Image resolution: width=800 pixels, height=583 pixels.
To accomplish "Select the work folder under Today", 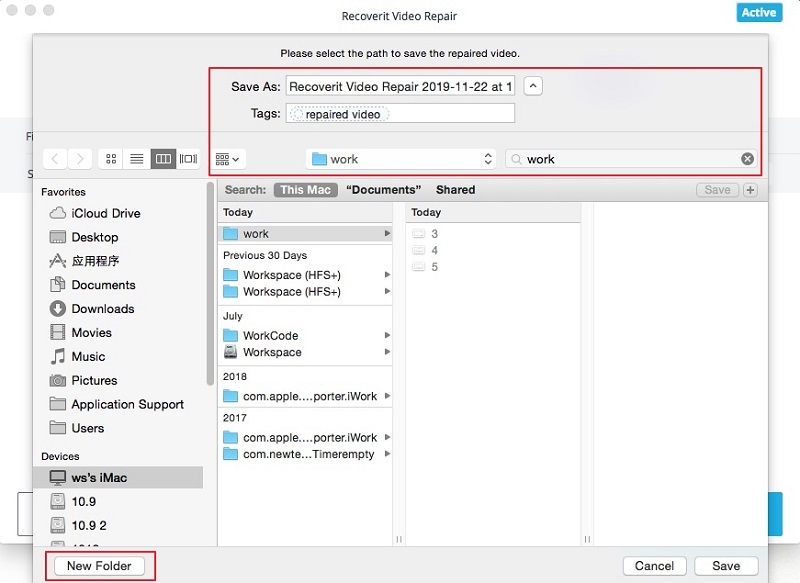I will click(x=305, y=234).
